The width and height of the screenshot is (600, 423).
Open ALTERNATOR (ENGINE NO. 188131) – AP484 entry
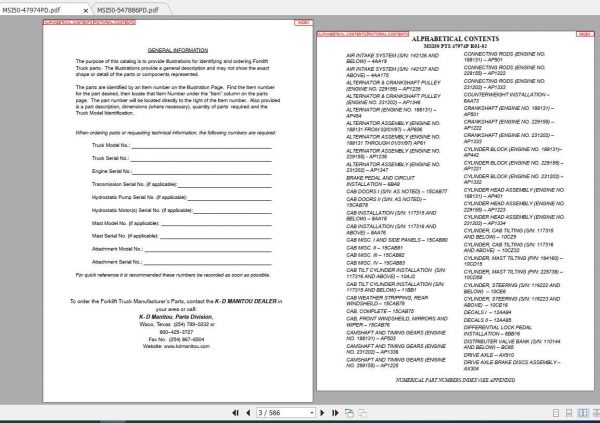tap(391, 113)
